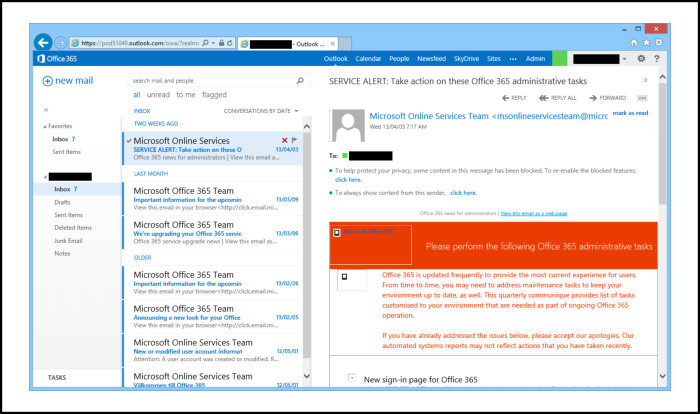
Task: Open People in top navigation
Action: tap(399, 59)
